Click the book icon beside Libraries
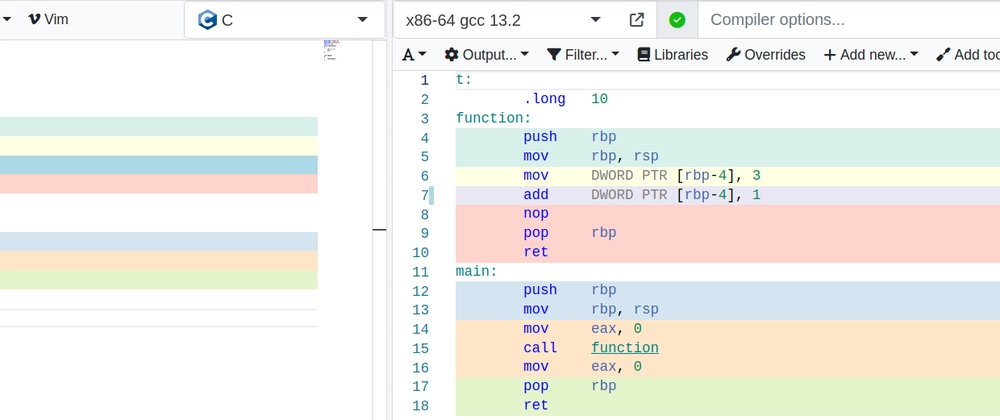Image resolution: width=1000 pixels, height=420 pixels. (643, 55)
